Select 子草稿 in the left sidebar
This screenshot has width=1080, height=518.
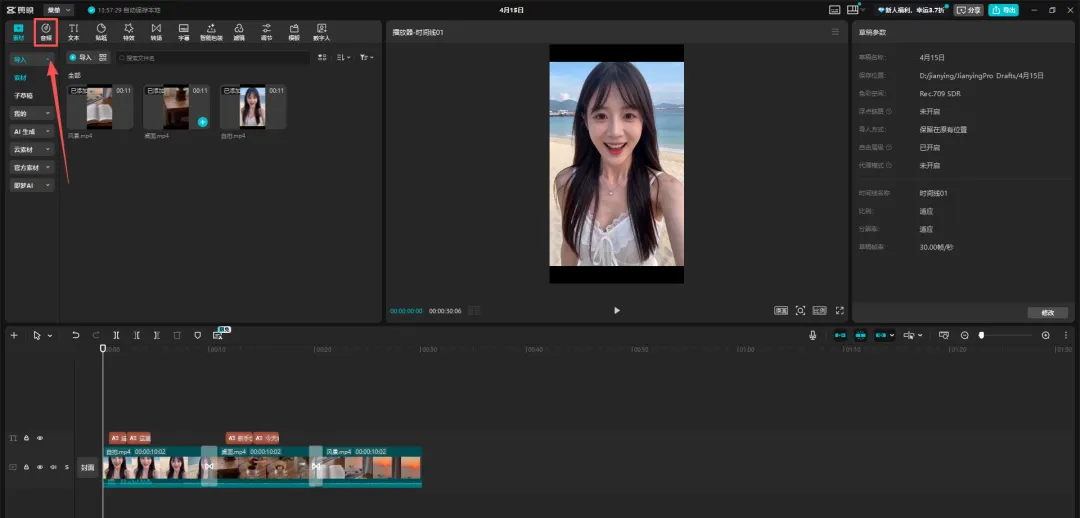tap(23, 95)
